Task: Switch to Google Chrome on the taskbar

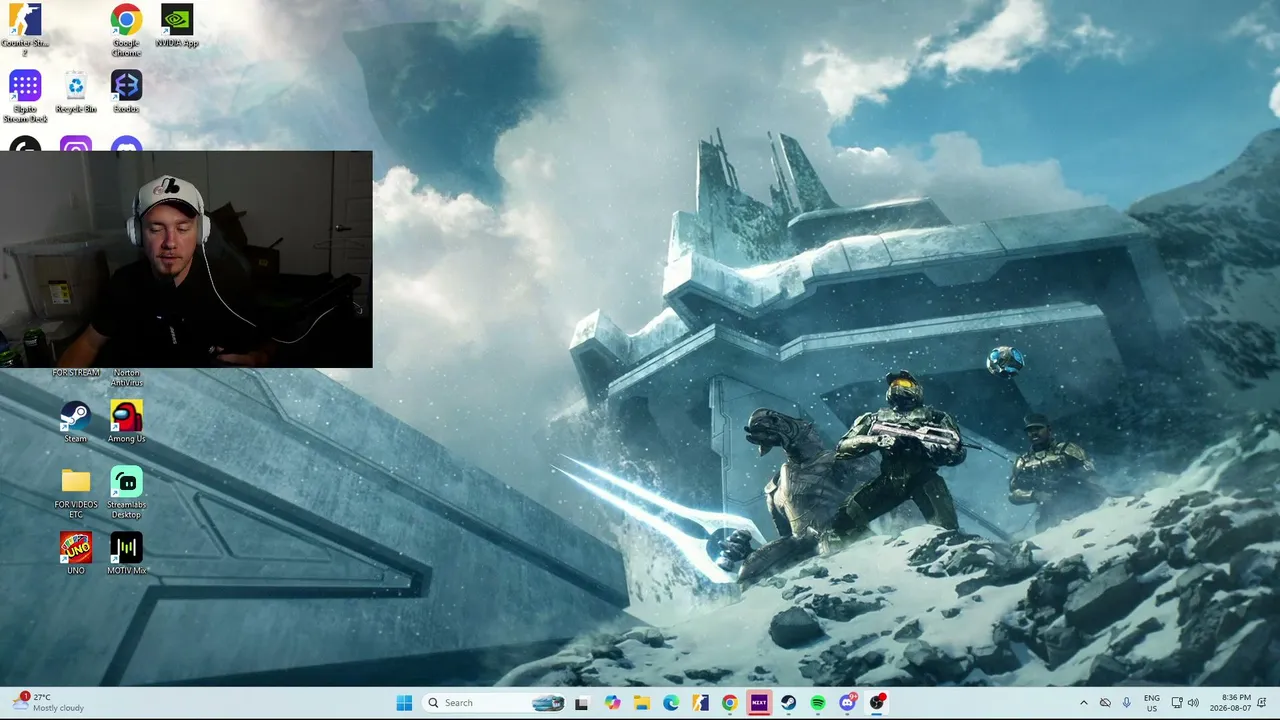Action: point(730,703)
